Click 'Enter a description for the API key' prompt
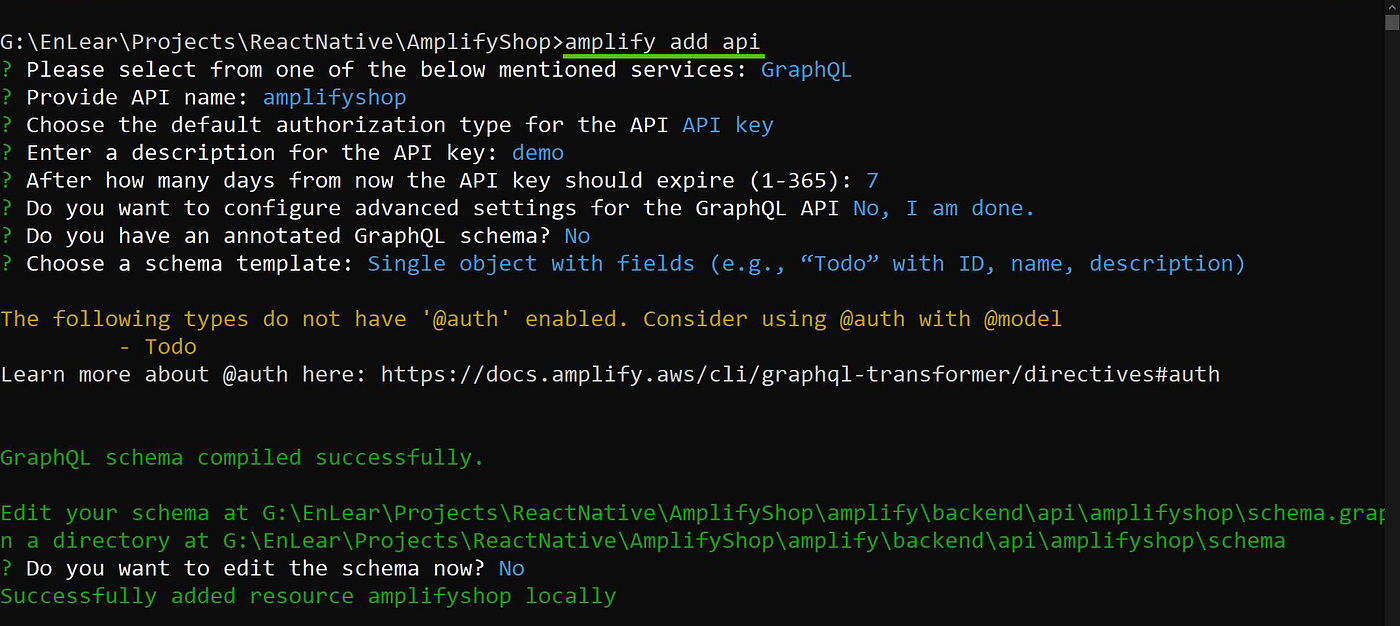Screen dimensions: 1400x626 [x=263, y=153]
